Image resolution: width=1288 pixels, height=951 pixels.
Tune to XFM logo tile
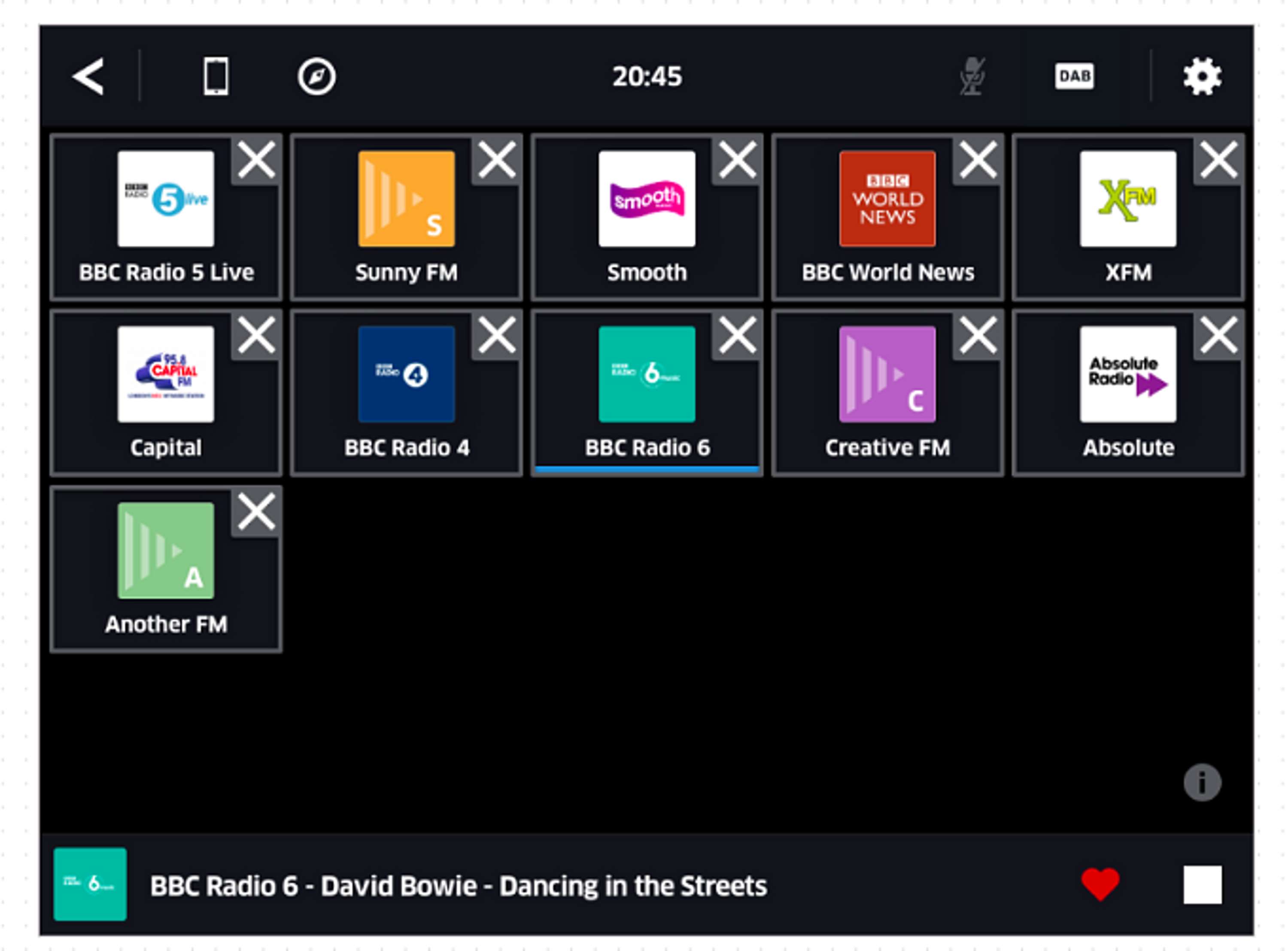[1128, 199]
